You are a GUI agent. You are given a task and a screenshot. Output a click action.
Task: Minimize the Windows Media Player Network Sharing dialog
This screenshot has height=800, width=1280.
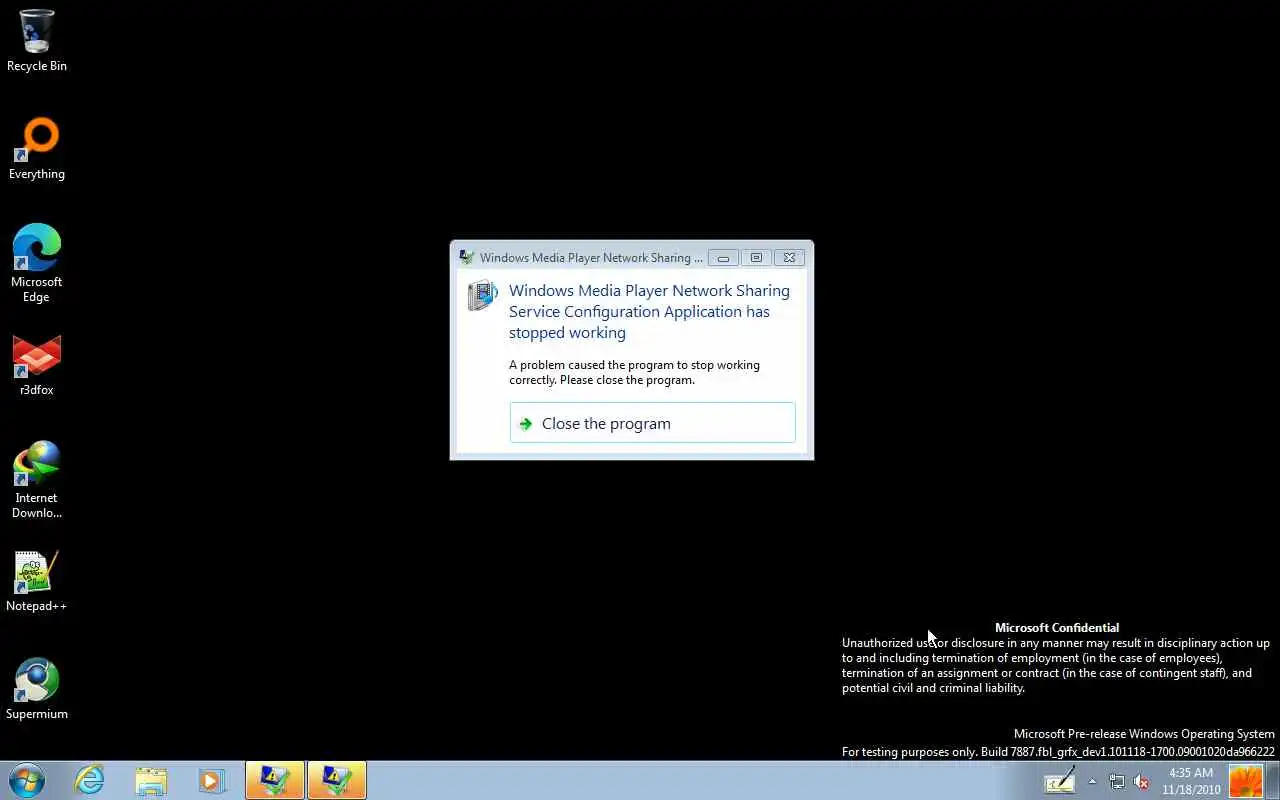click(723, 258)
